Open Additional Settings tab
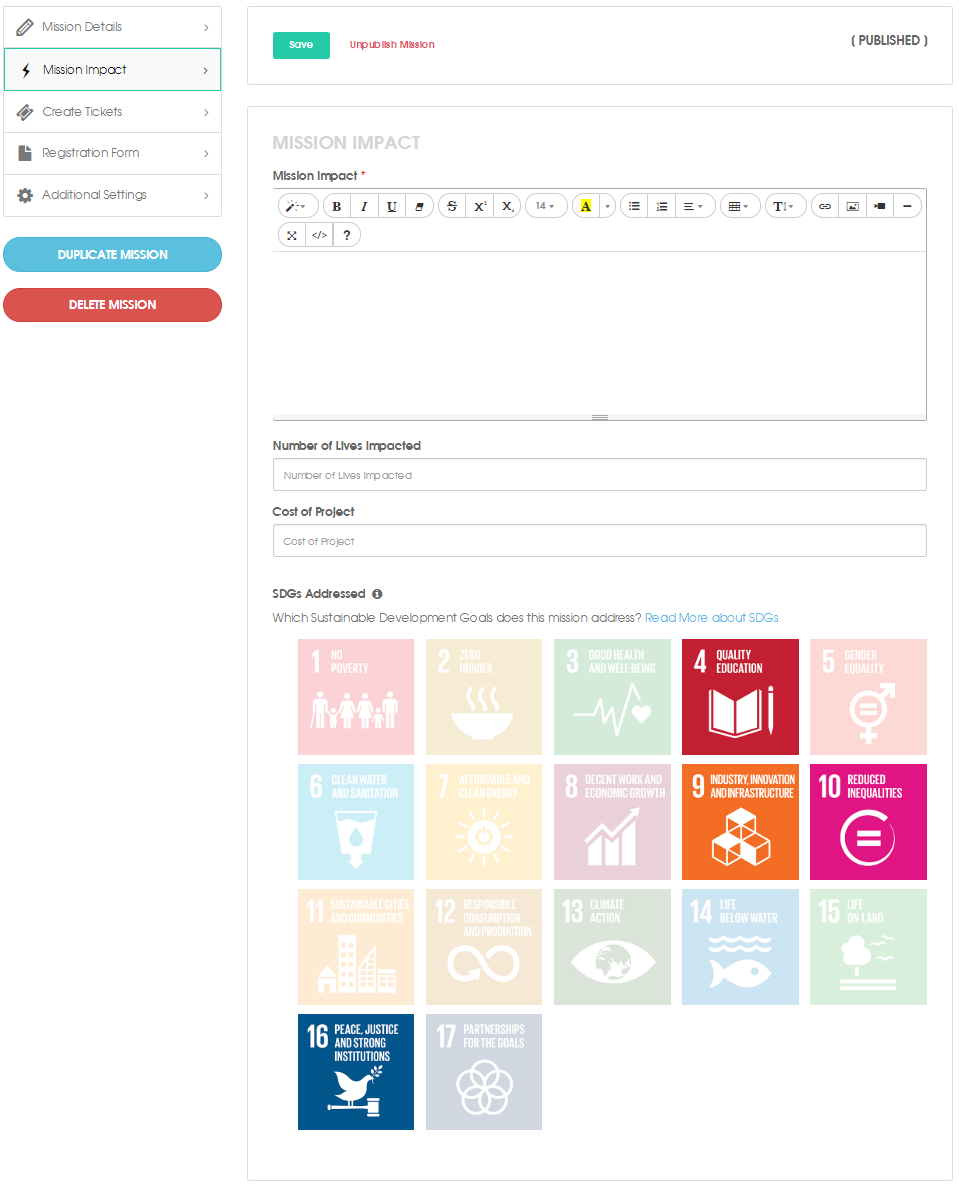Image resolution: width=959 pixels, height=1187 pixels. pyautogui.click(x=112, y=195)
